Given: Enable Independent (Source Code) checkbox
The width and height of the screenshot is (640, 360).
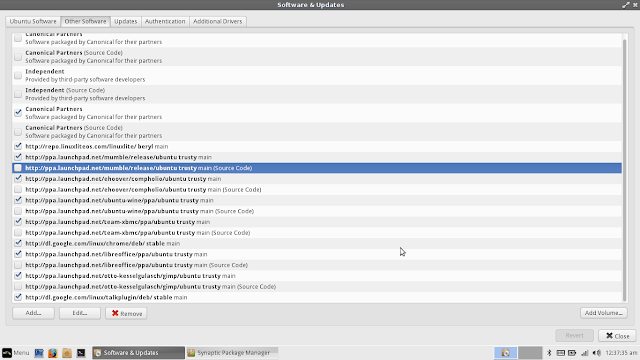Looking at the screenshot, I should (x=18, y=94).
